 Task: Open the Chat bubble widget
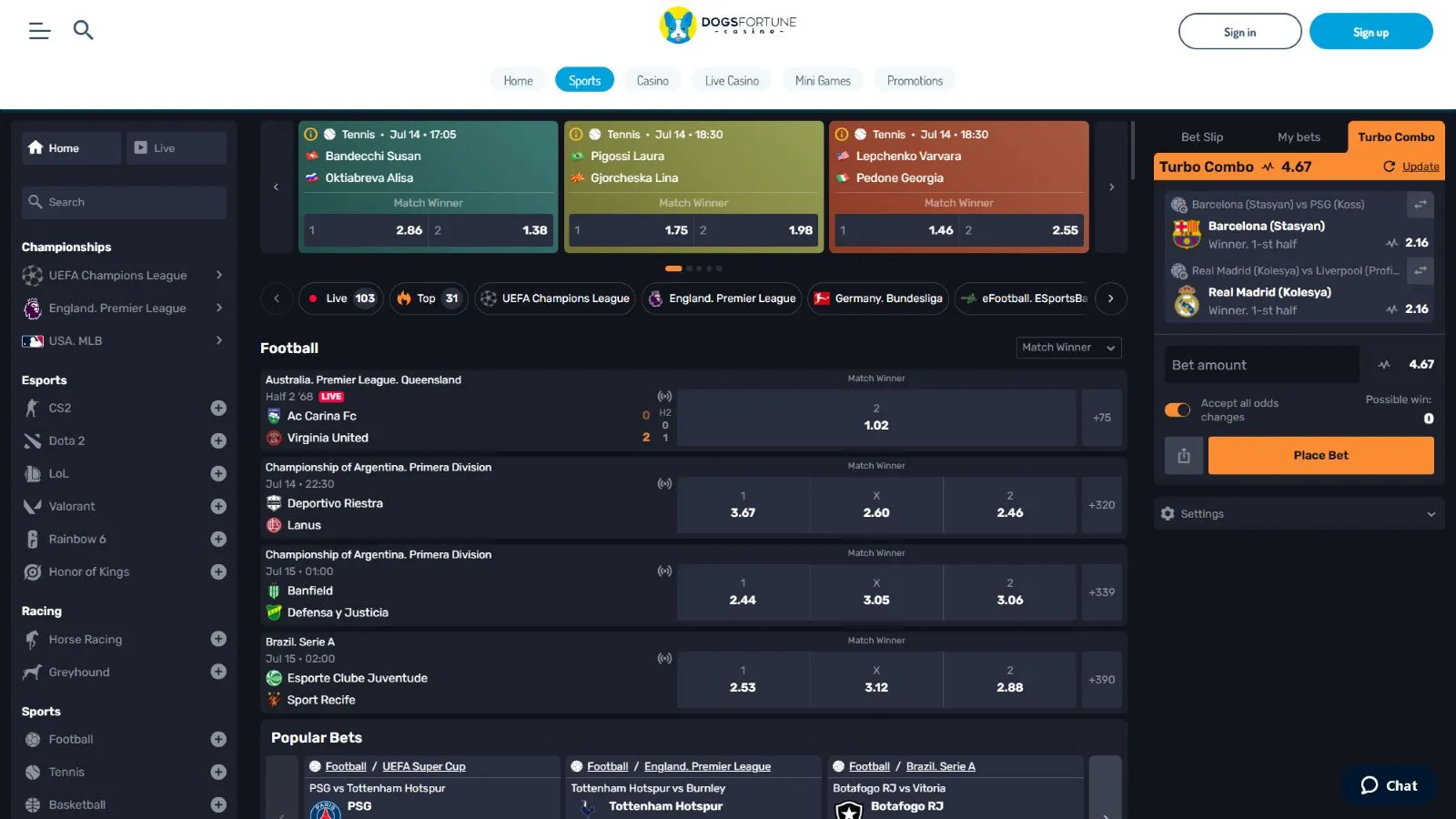[1390, 785]
